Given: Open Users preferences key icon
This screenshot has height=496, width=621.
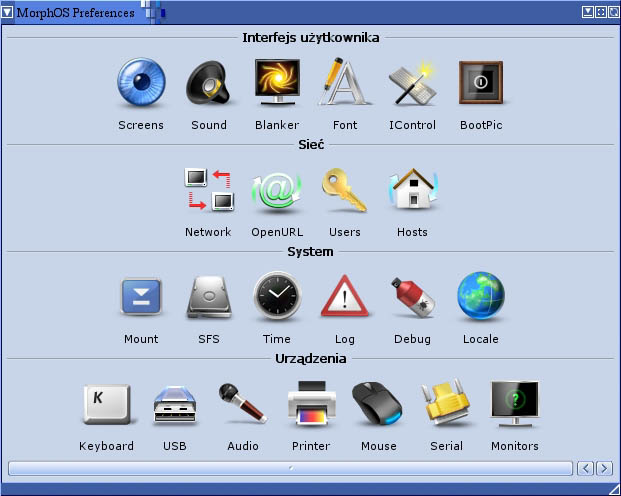Looking at the screenshot, I should tap(344, 190).
